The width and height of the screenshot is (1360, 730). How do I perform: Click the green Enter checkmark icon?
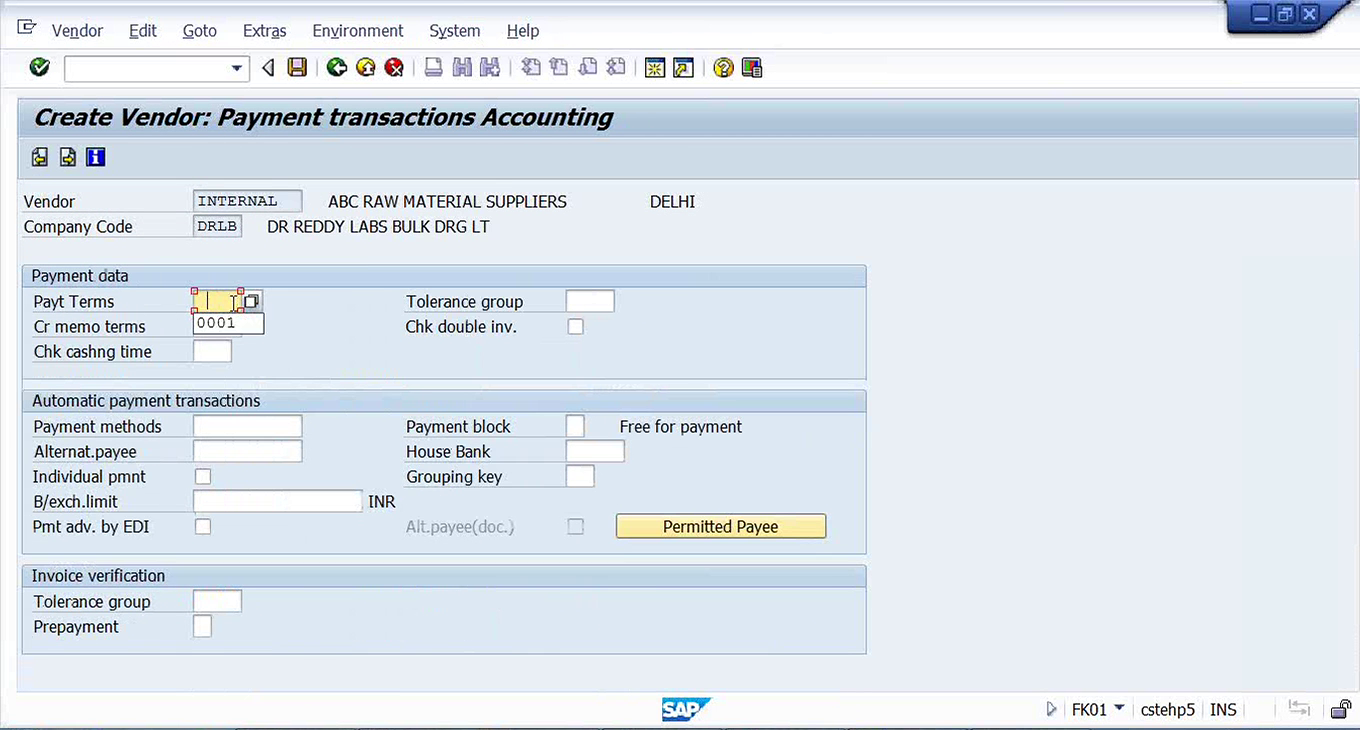tap(40, 68)
